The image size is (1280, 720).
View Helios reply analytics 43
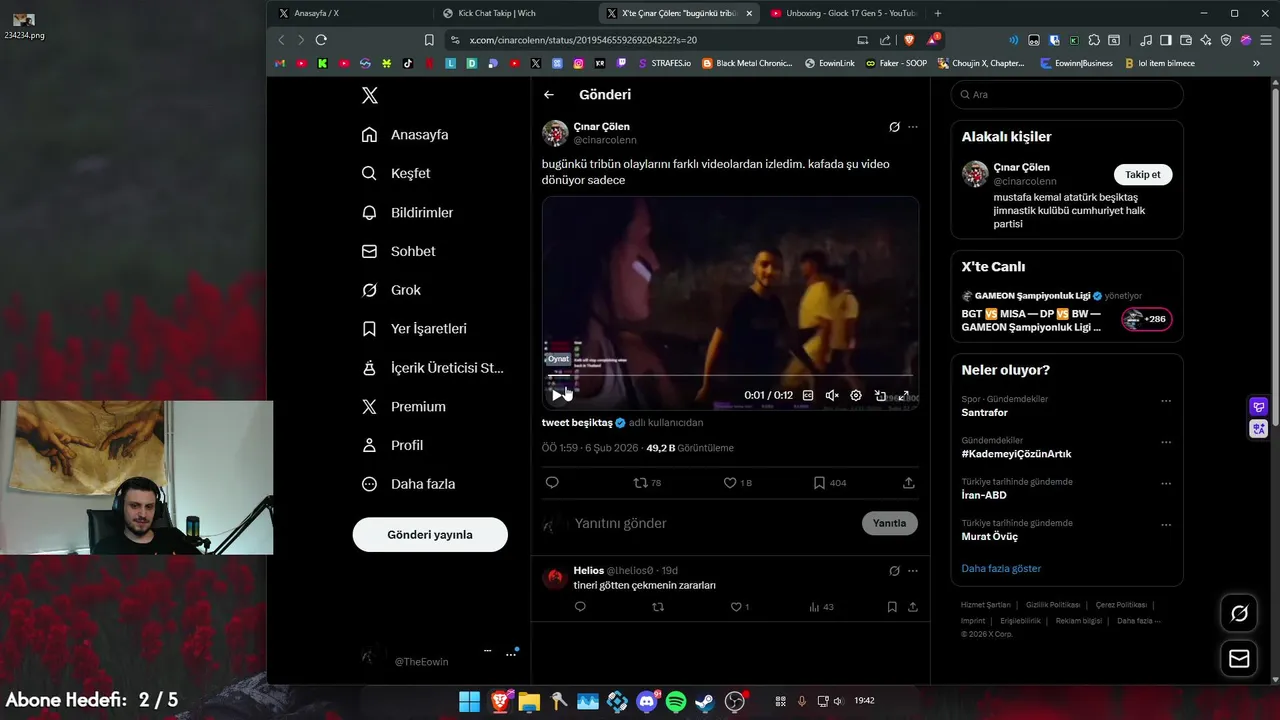point(821,607)
